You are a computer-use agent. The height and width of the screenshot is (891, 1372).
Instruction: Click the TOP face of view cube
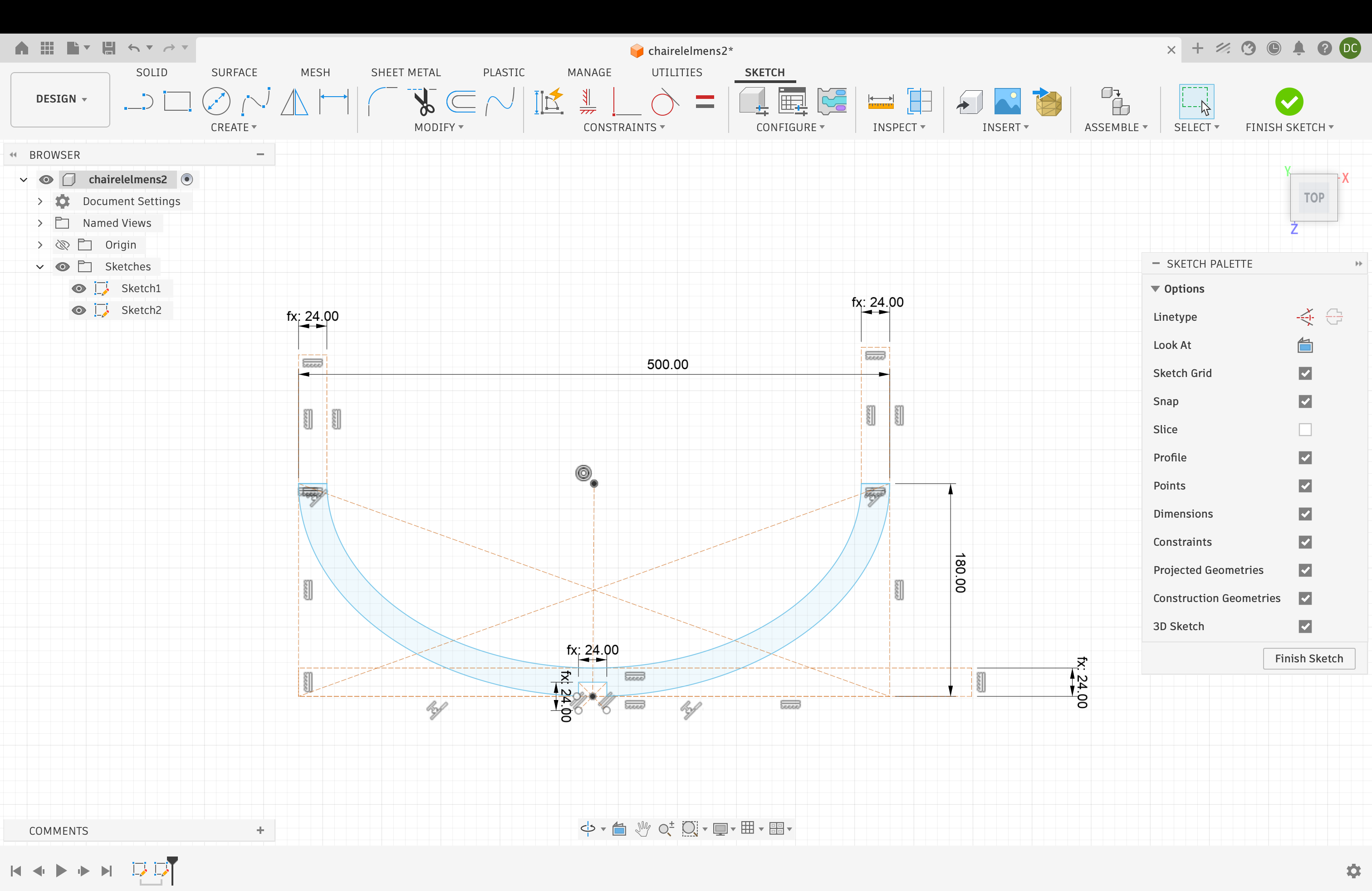click(1314, 198)
